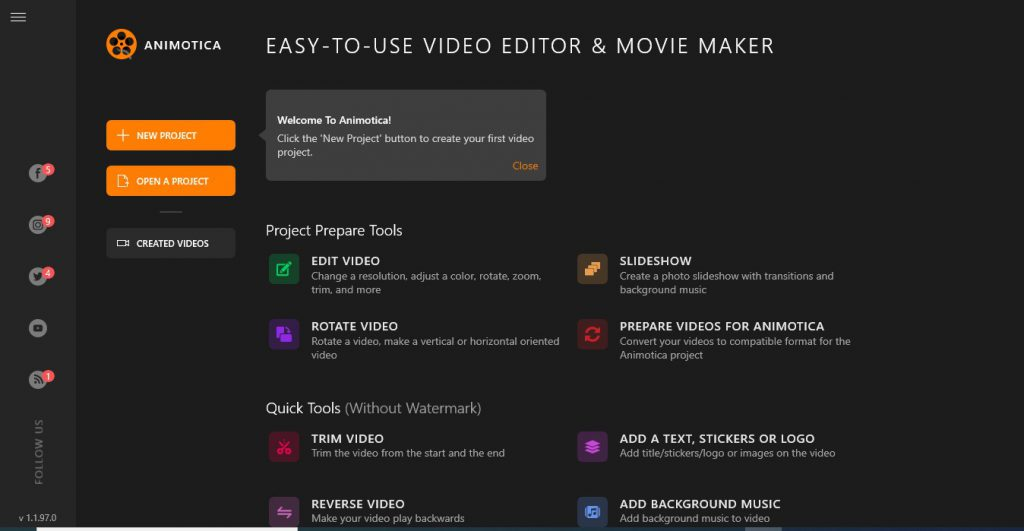Click version text v 1.1.97.0
Screen dimensions: 1024x531
pos(37,517)
